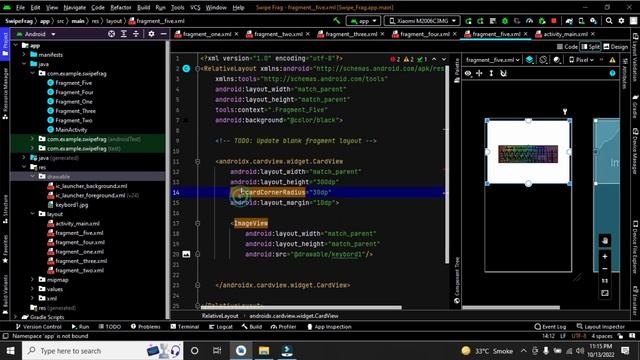Open Xiaomi device selector dropdown
640x360 pixels.
click(x=422, y=21)
